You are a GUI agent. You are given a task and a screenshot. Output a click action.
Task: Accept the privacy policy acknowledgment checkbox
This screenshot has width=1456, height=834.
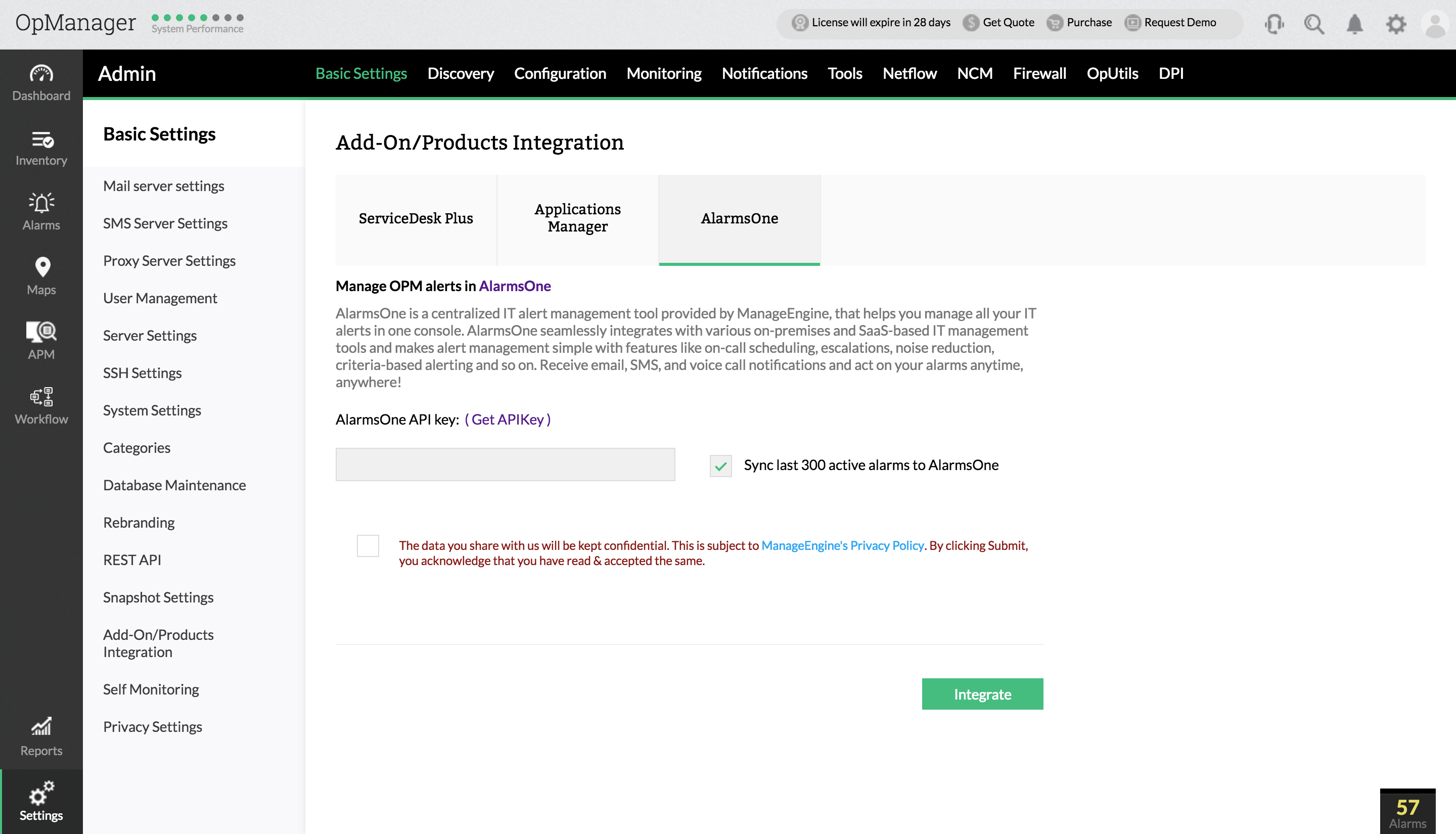pyautogui.click(x=368, y=546)
